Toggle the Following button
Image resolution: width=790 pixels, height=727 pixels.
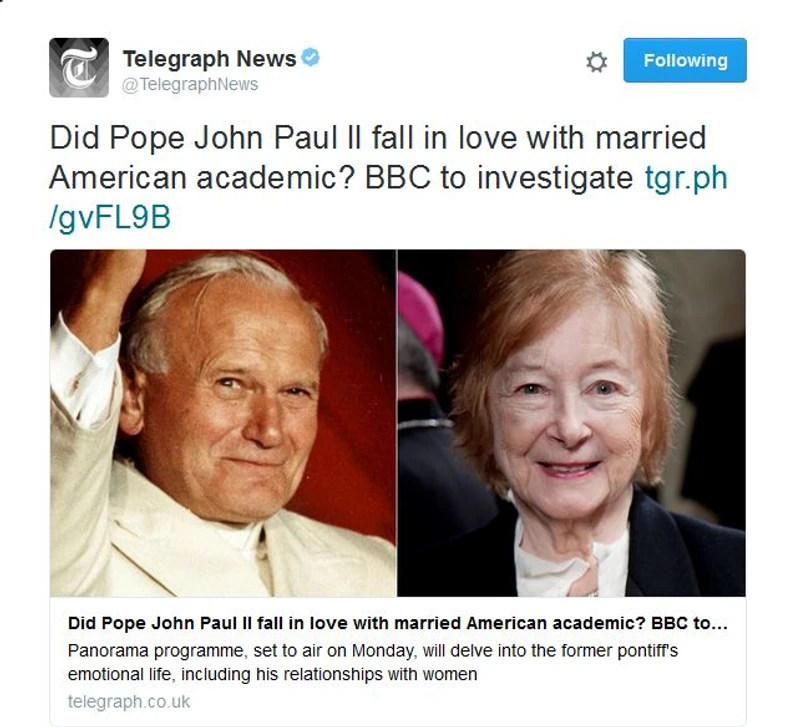685,60
